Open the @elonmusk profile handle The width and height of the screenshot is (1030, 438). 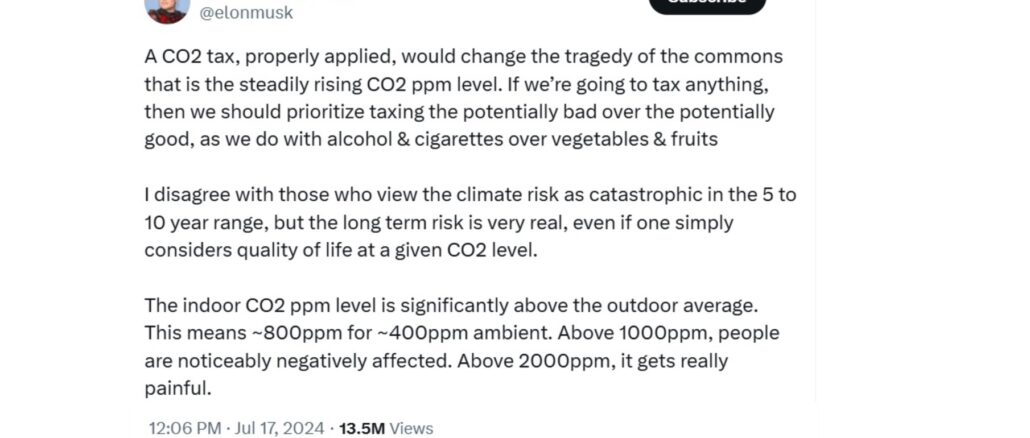[247, 13]
